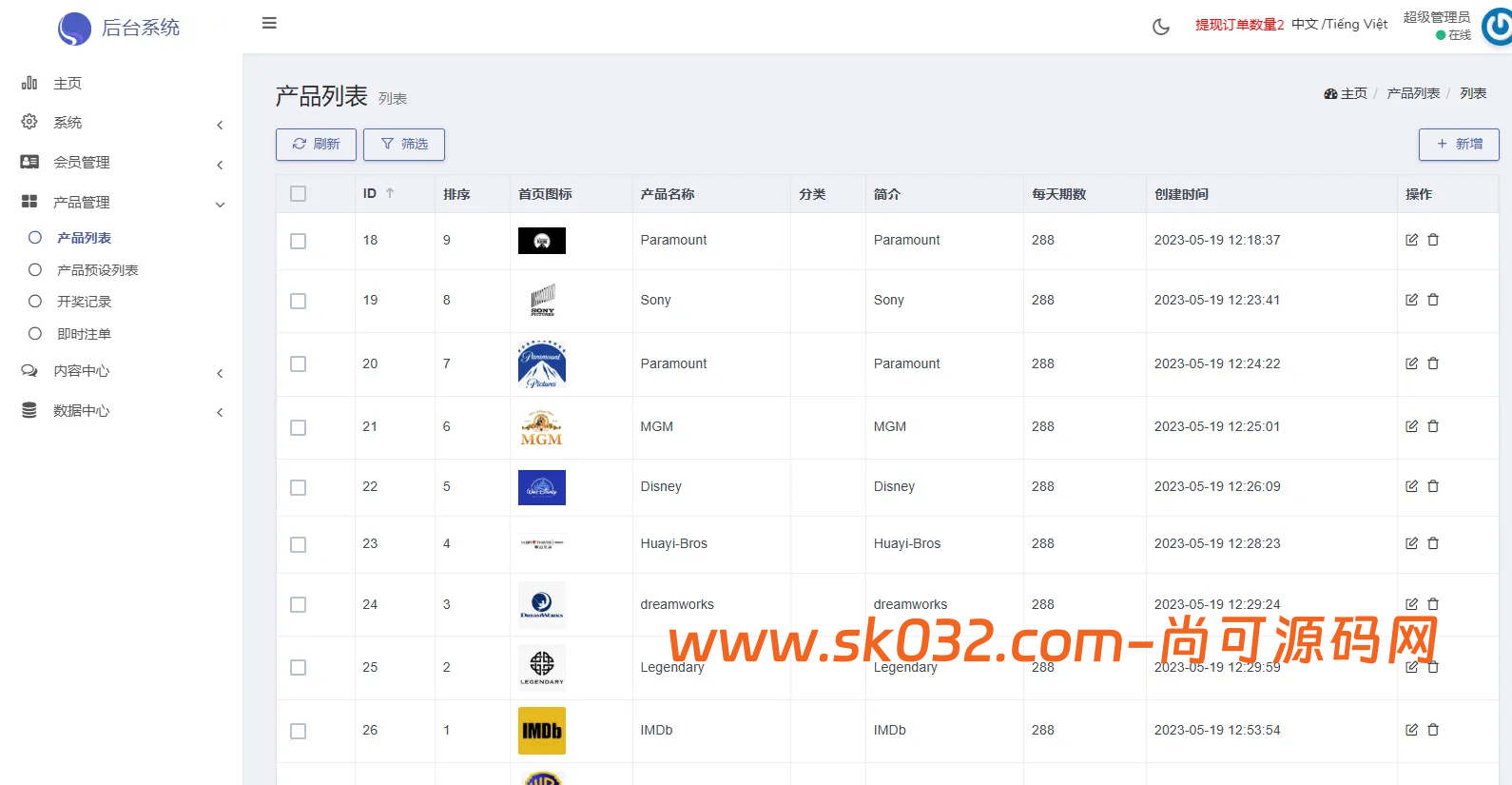Check the IMDb row checkbox
Screen dimensions: 1512x785
(x=299, y=731)
